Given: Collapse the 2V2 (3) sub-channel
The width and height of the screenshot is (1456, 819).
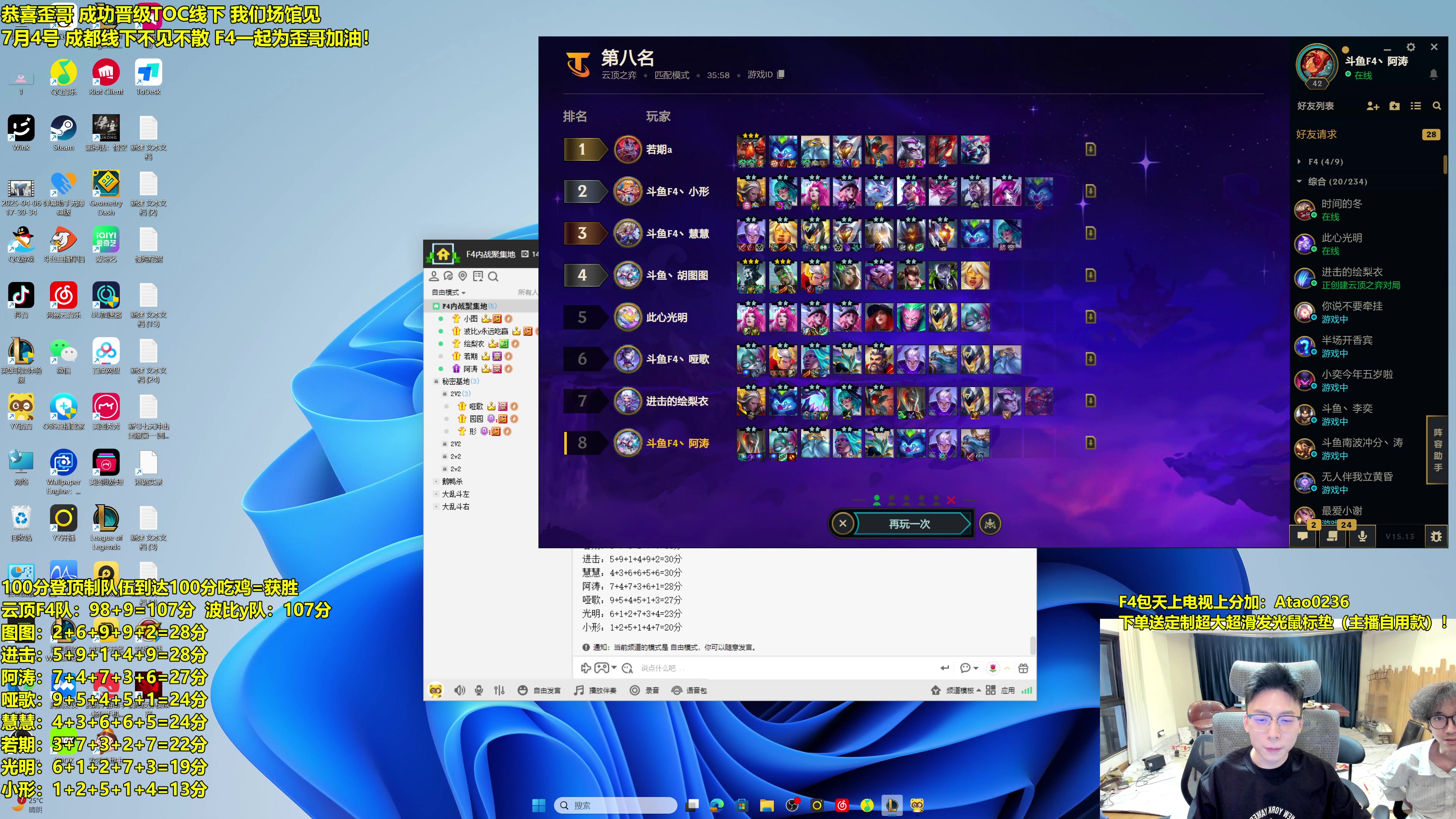Looking at the screenshot, I should (x=445, y=394).
